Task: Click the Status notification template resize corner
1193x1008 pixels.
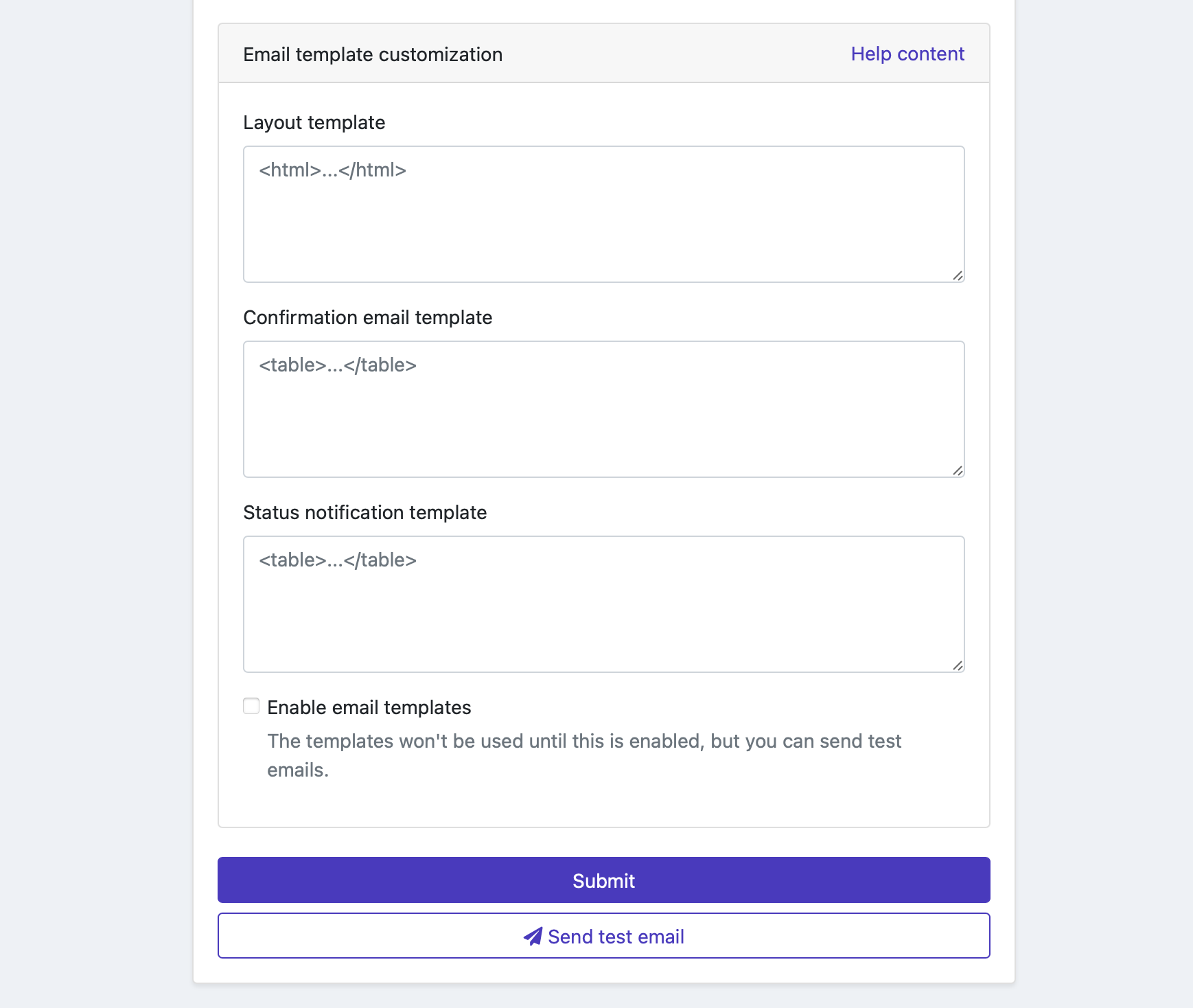Action: tap(958, 665)
